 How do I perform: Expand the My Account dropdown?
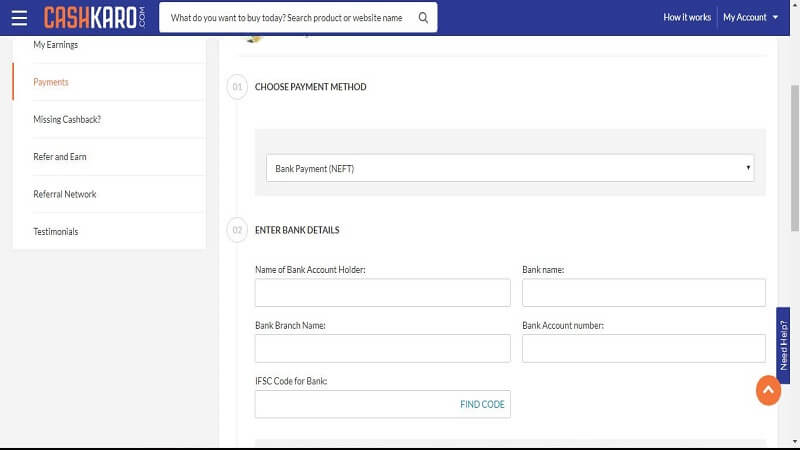tap(750, 17)
